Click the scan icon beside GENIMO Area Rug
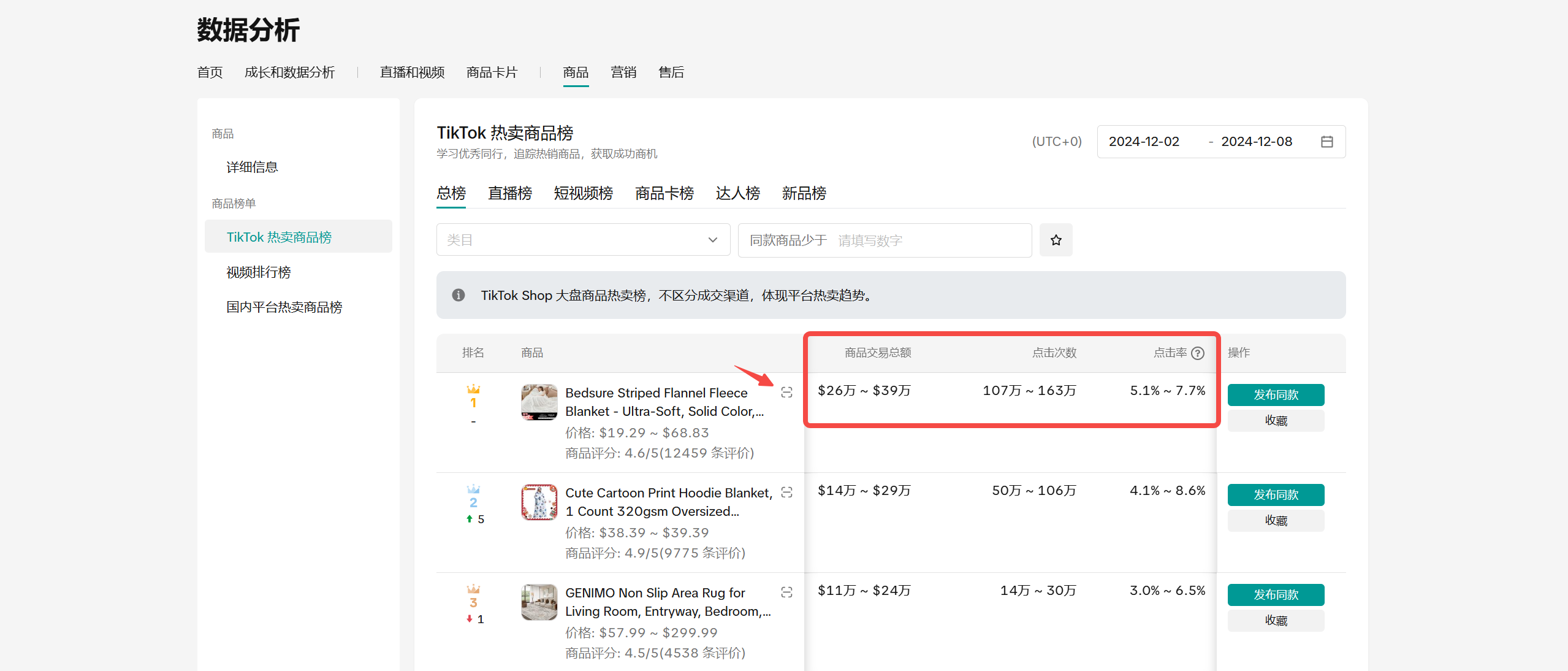The width and height of the screenshot is (1568, 671). coord(786,592)
